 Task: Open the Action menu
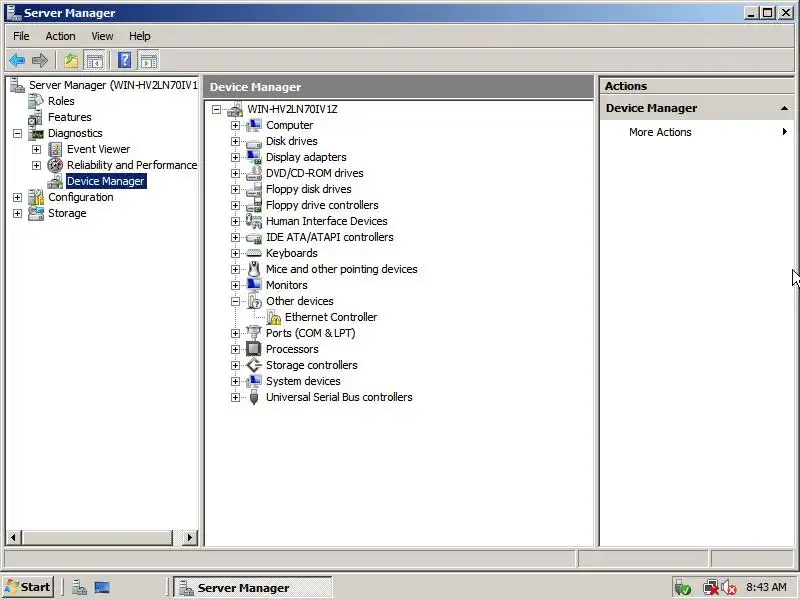coord(60,36)
